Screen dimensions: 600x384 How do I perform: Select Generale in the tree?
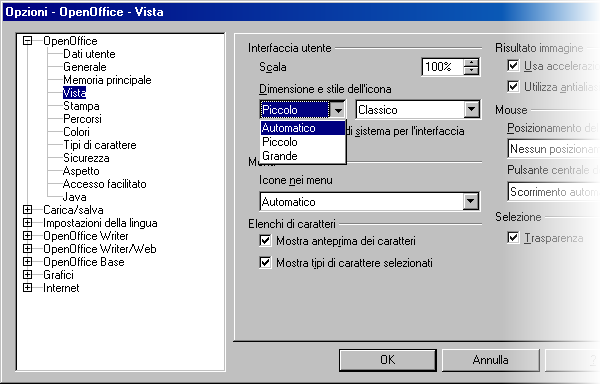pos(85,67)
